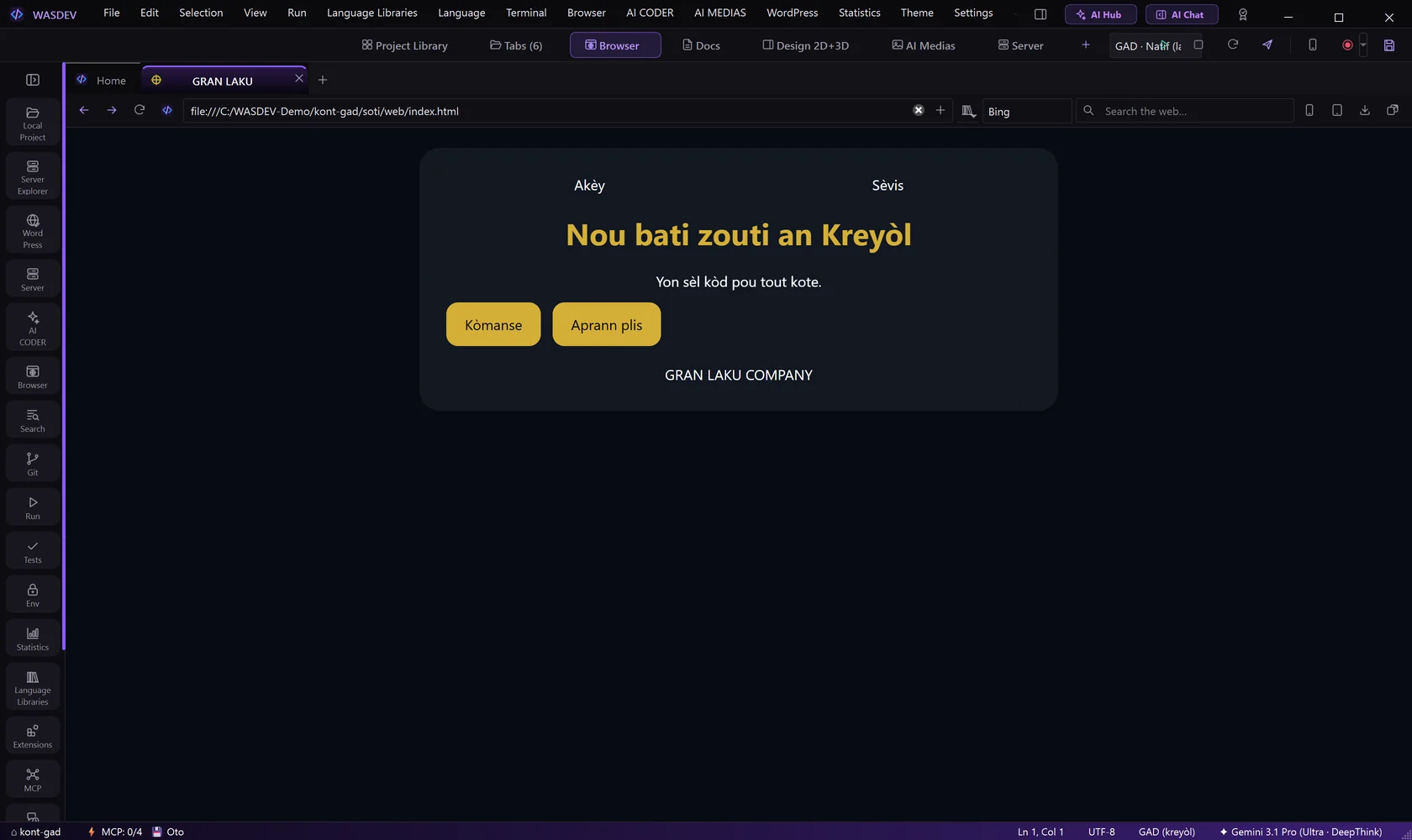Open the GAD (kreyòl) language status selector
Image resolution: width=1412 pixels, height=840 pixels.
pyautogui.click(x=1167, y=832)
